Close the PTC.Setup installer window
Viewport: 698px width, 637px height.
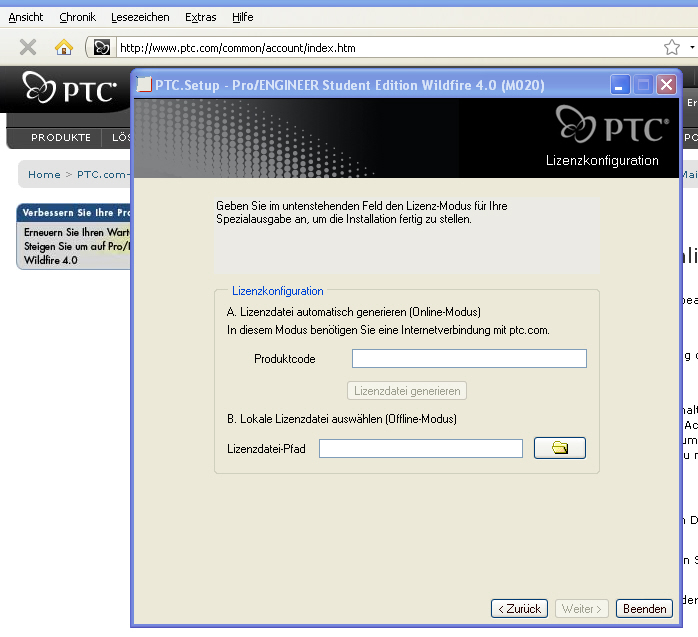tap(666, 85)
